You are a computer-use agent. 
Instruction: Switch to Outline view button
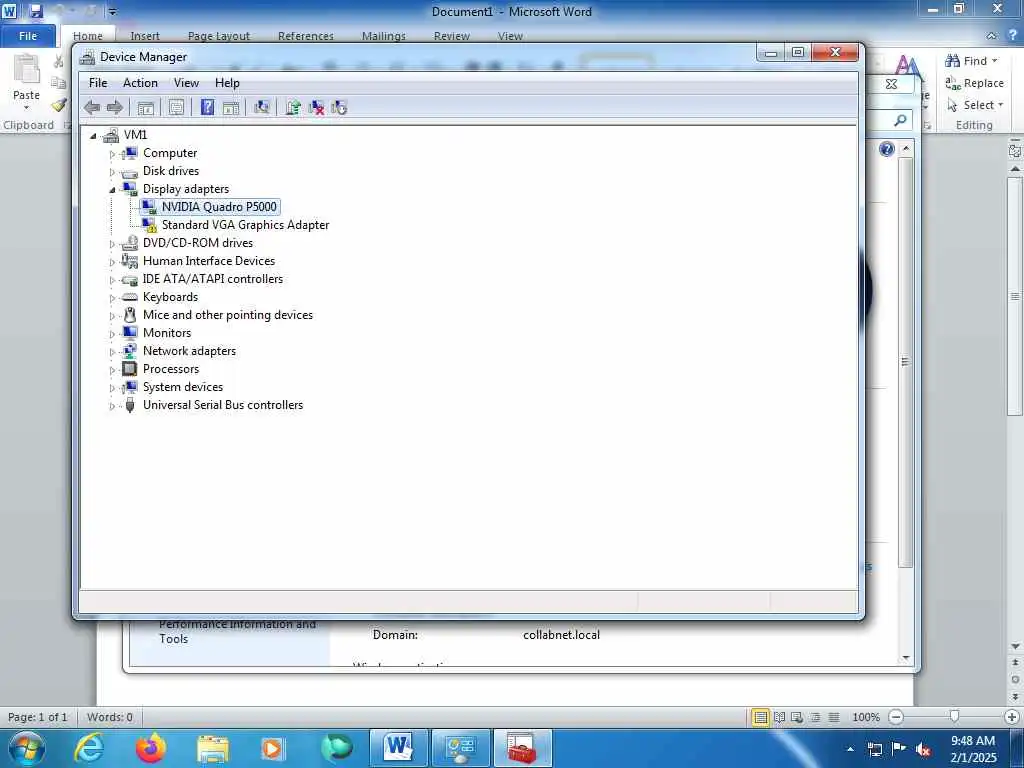(x=816, y=717)
